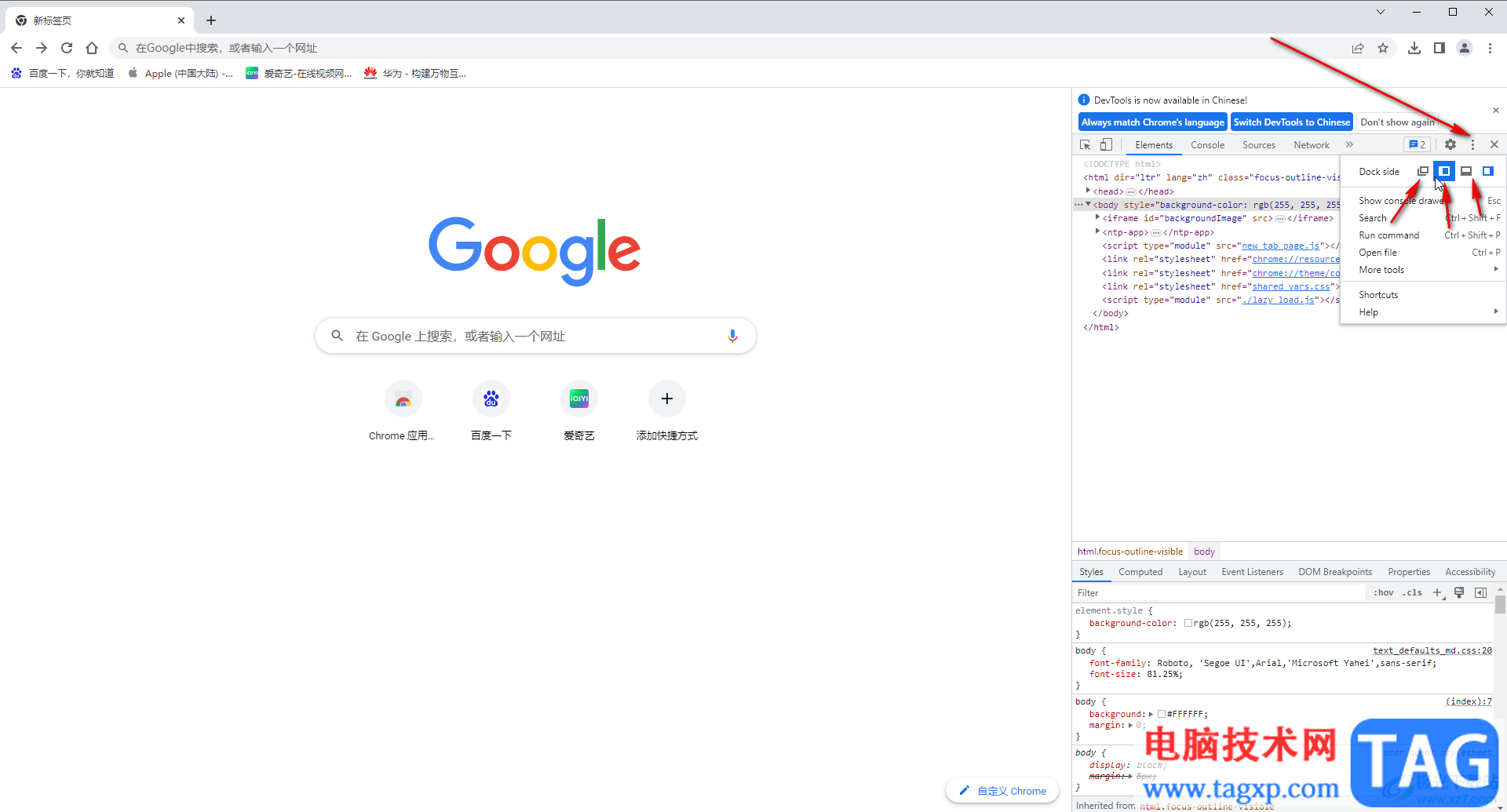
Task: Undock DevTools into separate window
Action: [x=1422, y=171]
